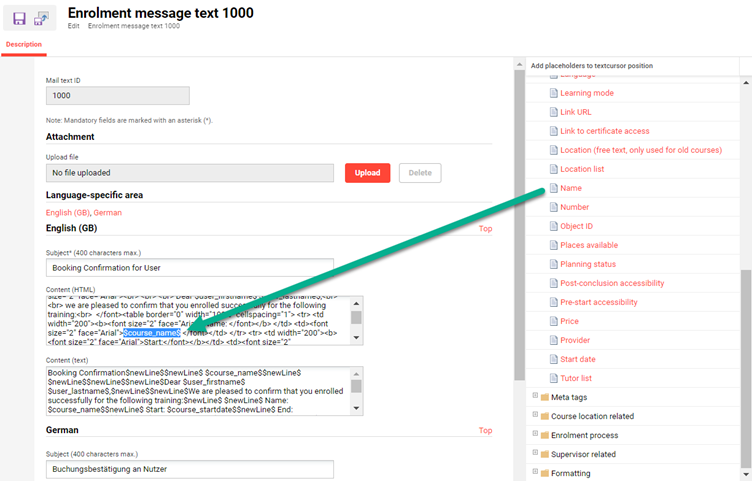The width and height of the screenshot is (752, 481).
Task: Click the English Subject input field
Action: click(x=189, y=268)
